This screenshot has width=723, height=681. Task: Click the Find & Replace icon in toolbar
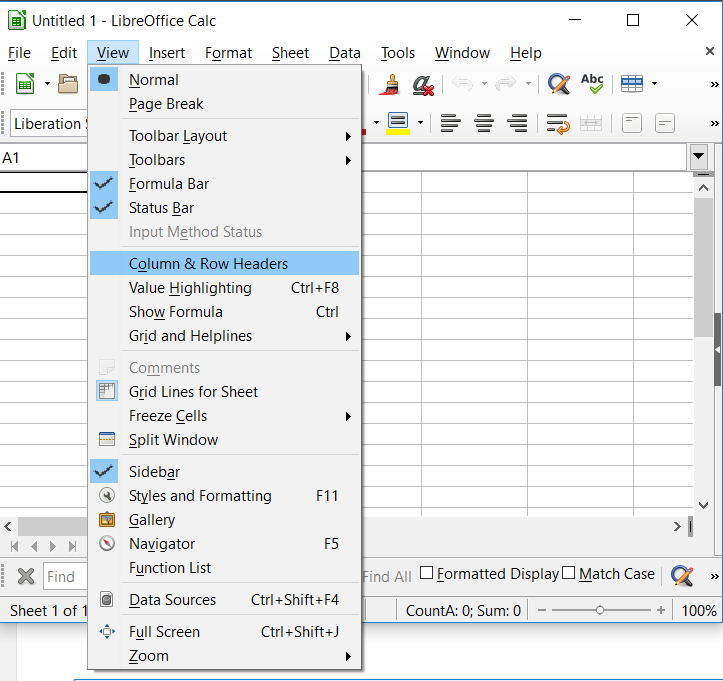pyautogui.click(x=559, y=84)
